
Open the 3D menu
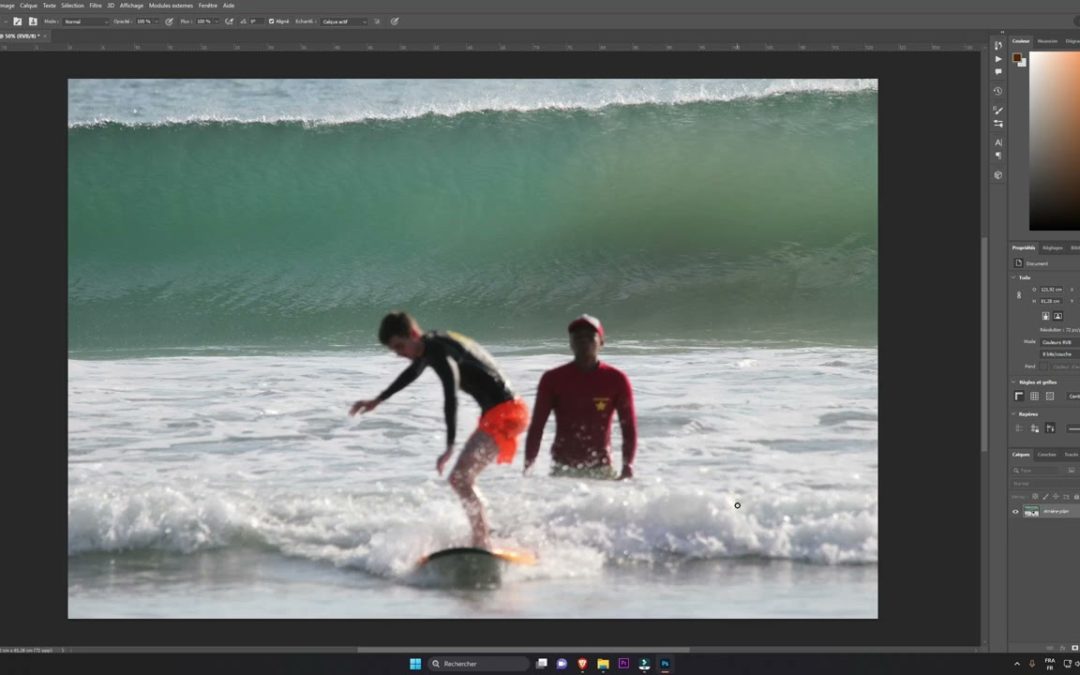tap(111, 6)
